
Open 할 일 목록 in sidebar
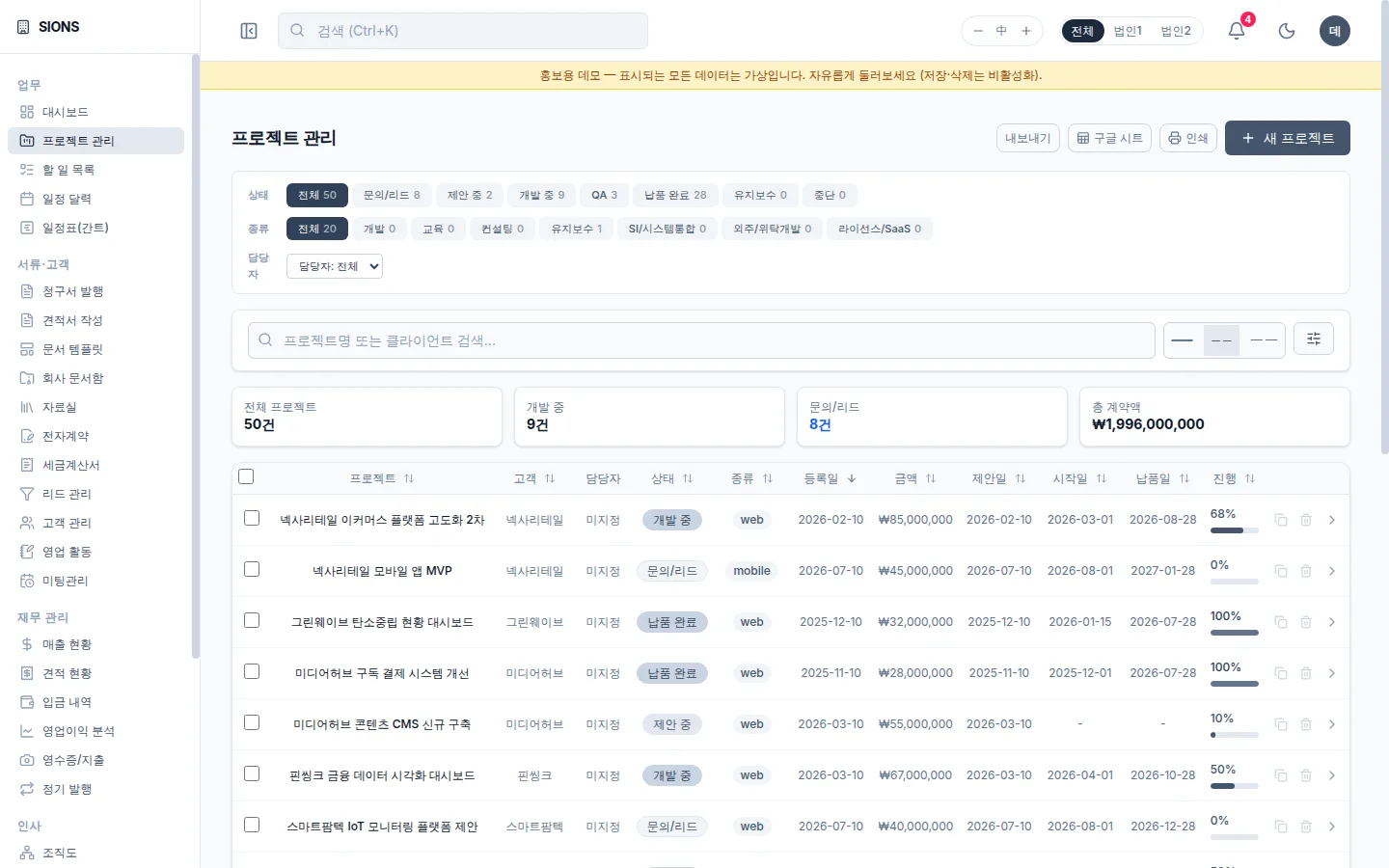pos(95,170)
